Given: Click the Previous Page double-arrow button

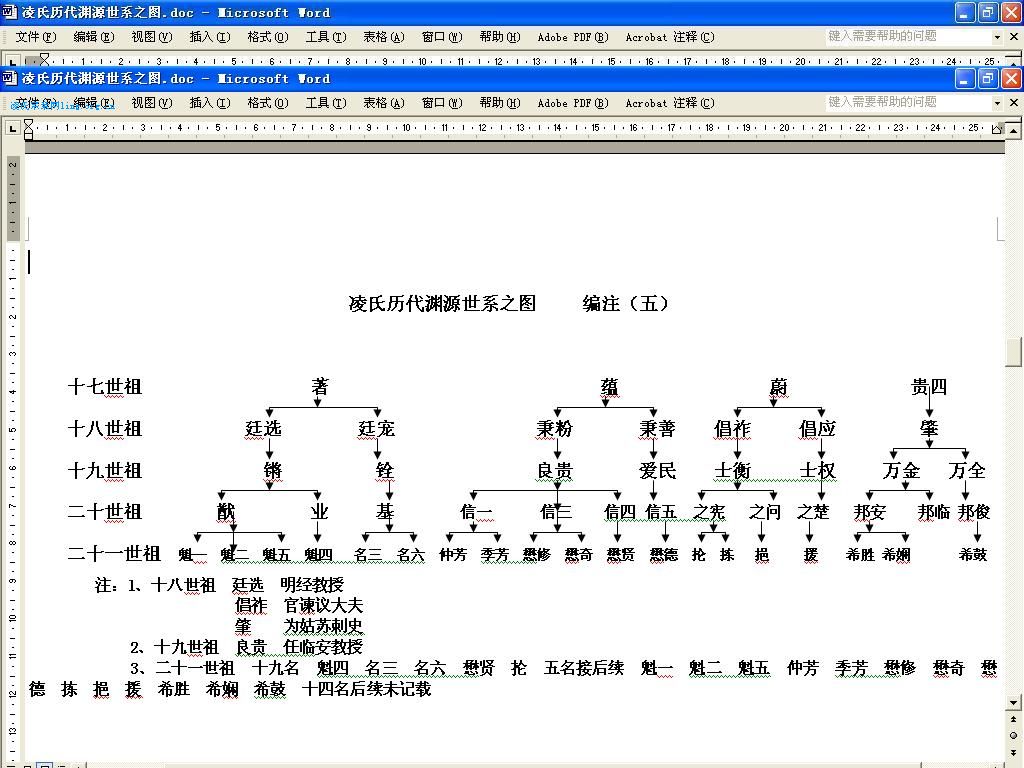Looking at the screenshot, I should pyautogui.click(x=1013, y=720).
